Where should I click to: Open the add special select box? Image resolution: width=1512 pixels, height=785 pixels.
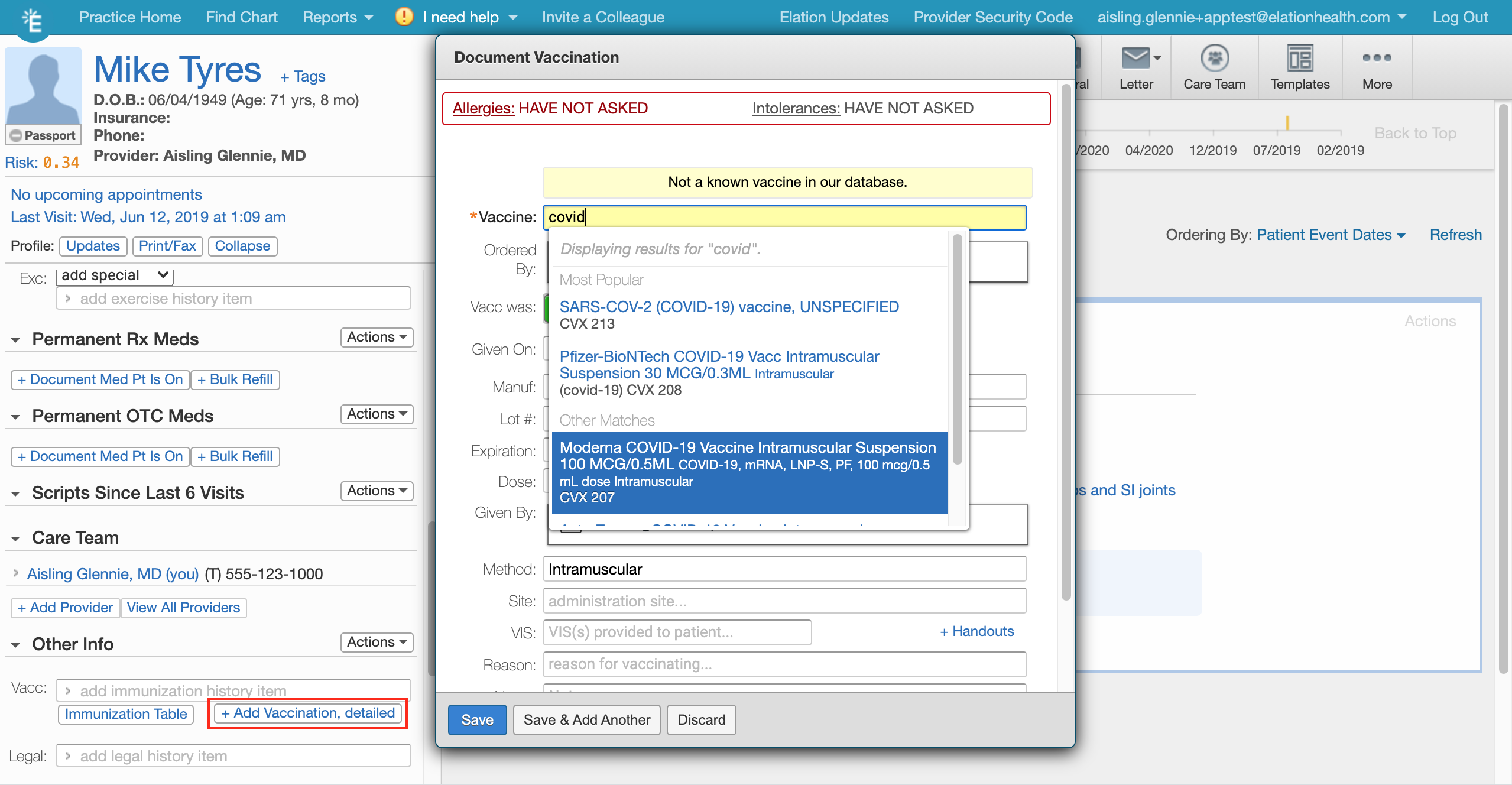click(115, 275)
